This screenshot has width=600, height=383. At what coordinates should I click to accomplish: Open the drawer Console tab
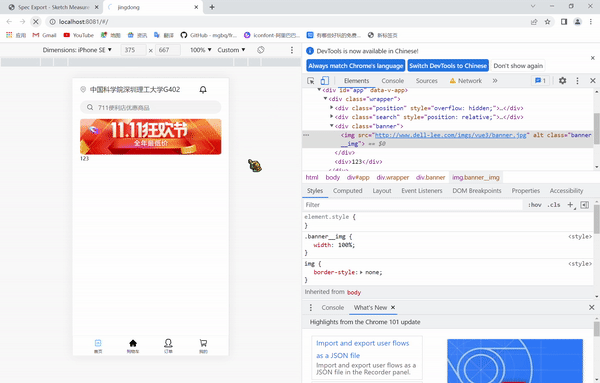tap(333, 307)
